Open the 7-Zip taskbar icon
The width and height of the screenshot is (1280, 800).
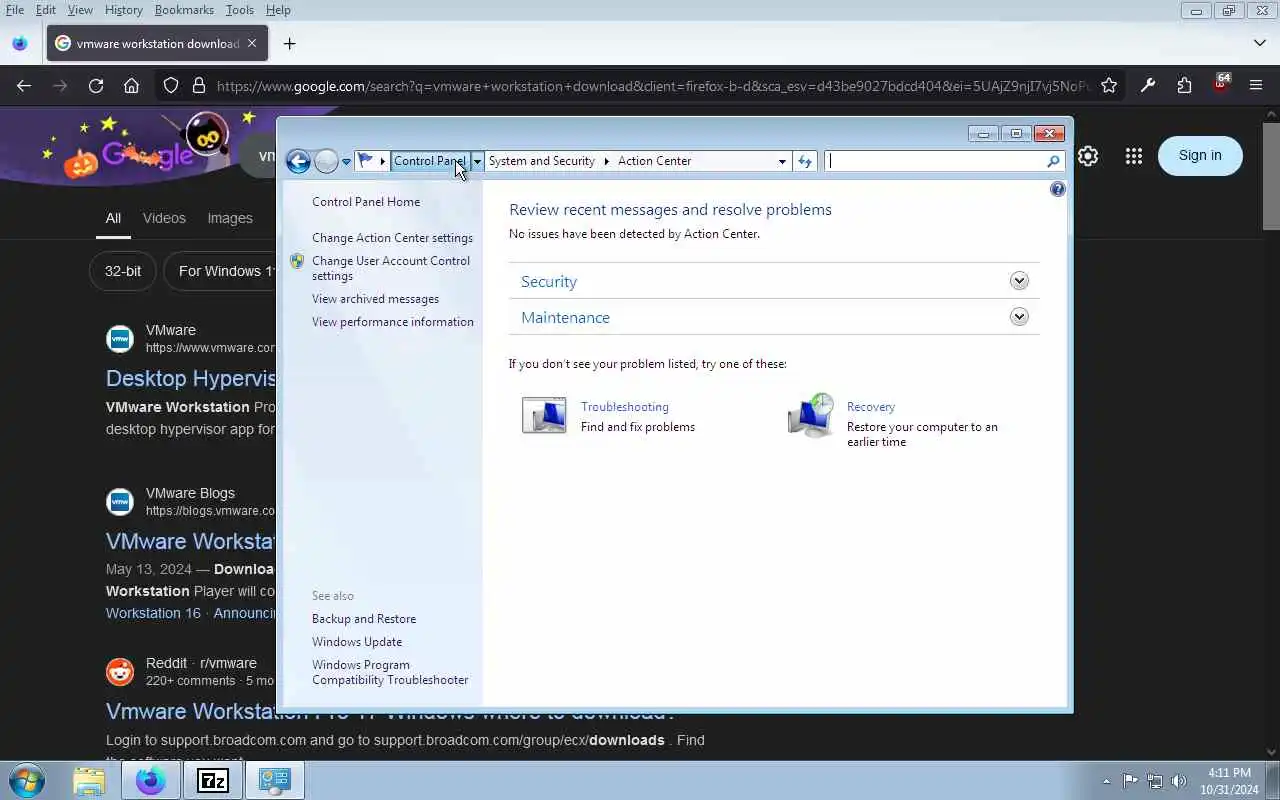click(x=212, y=780)
